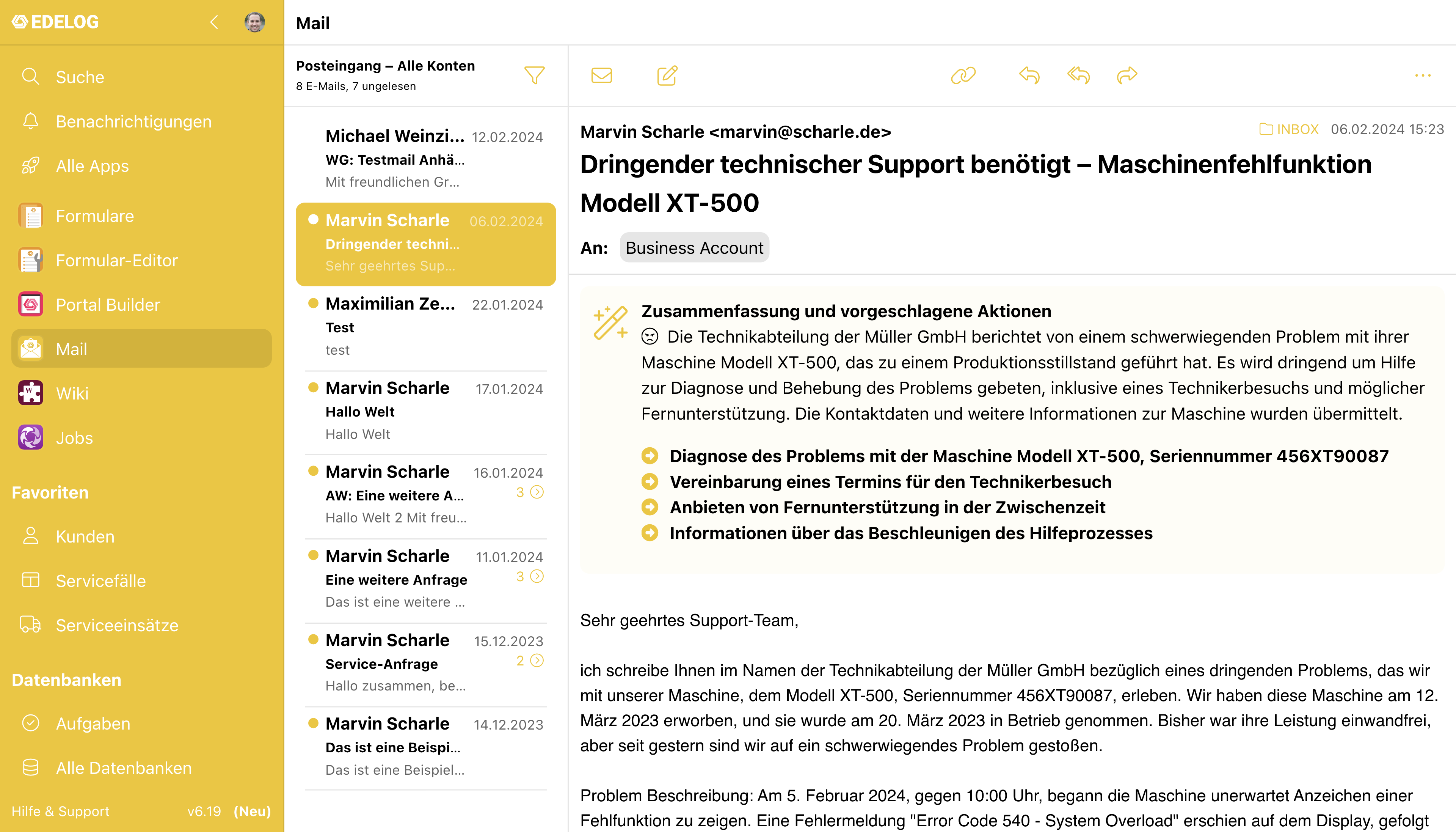
Task: Click the Business Account recipient chip
Action: coord(694,247)
